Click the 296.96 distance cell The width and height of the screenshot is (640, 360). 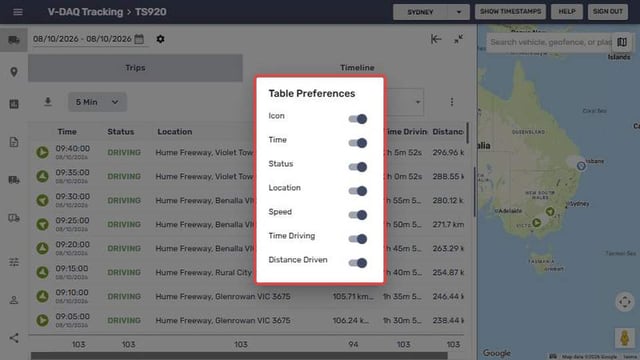click(x=448, y=152)
